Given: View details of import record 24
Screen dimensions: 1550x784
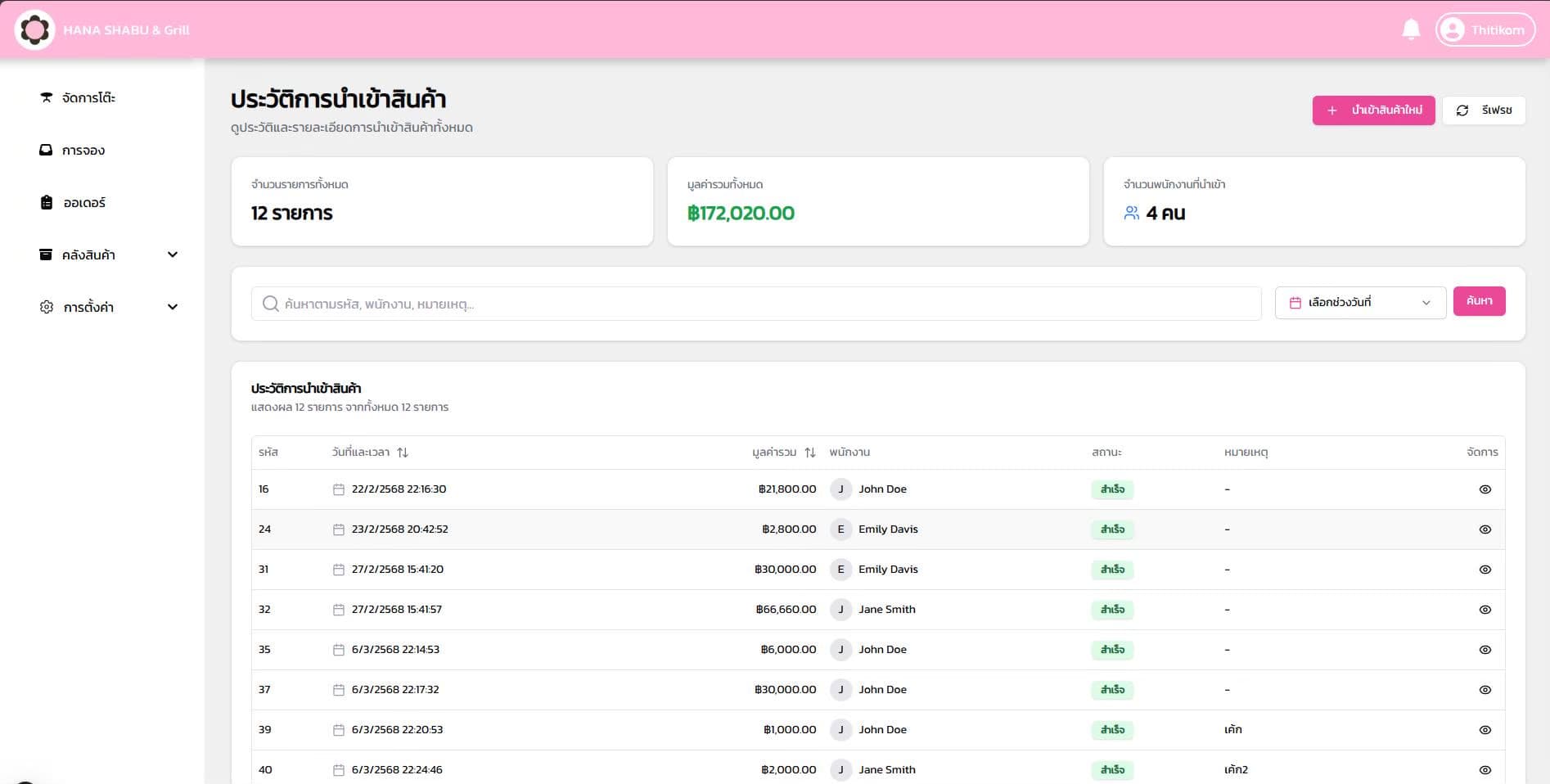Looking at the screenshot, I should coord(1485,529).
